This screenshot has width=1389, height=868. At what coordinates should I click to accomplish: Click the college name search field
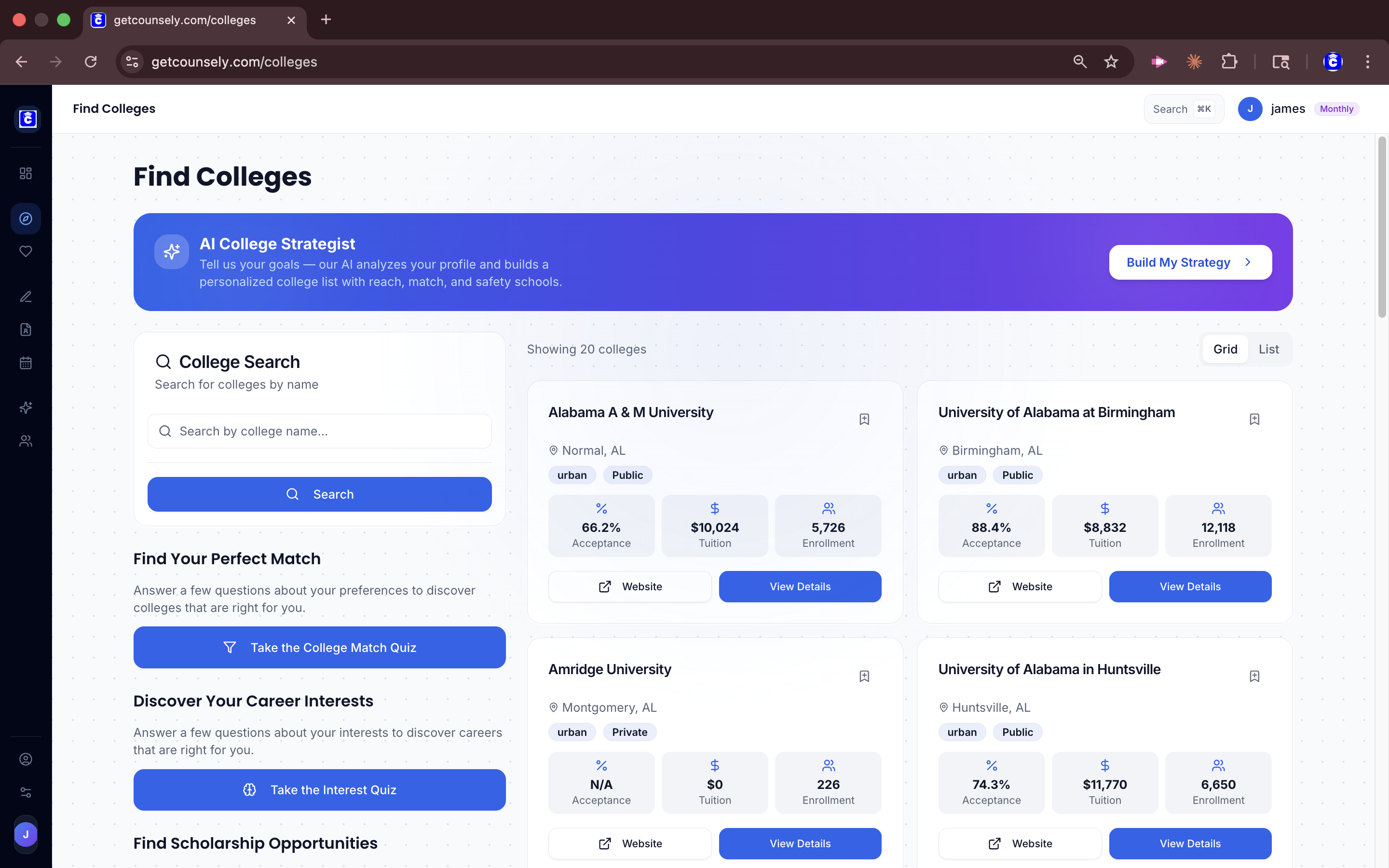pyautogui.click(x=319, y=431)
